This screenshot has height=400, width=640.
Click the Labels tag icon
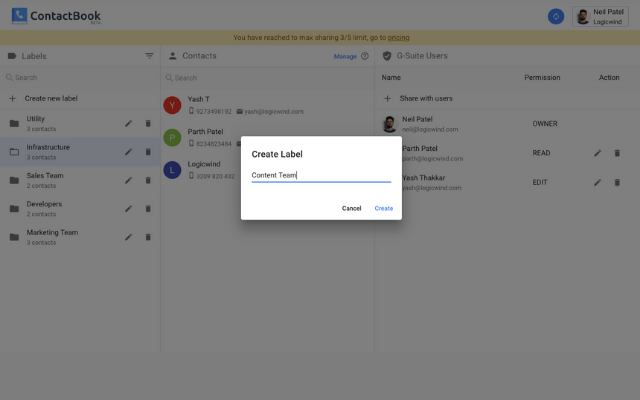pyautogui.click(x=12, y=56)
